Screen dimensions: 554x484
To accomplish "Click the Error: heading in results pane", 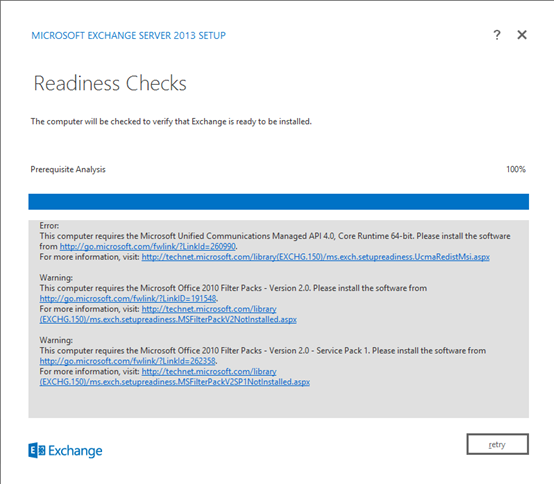I will [x=49, y=225].
